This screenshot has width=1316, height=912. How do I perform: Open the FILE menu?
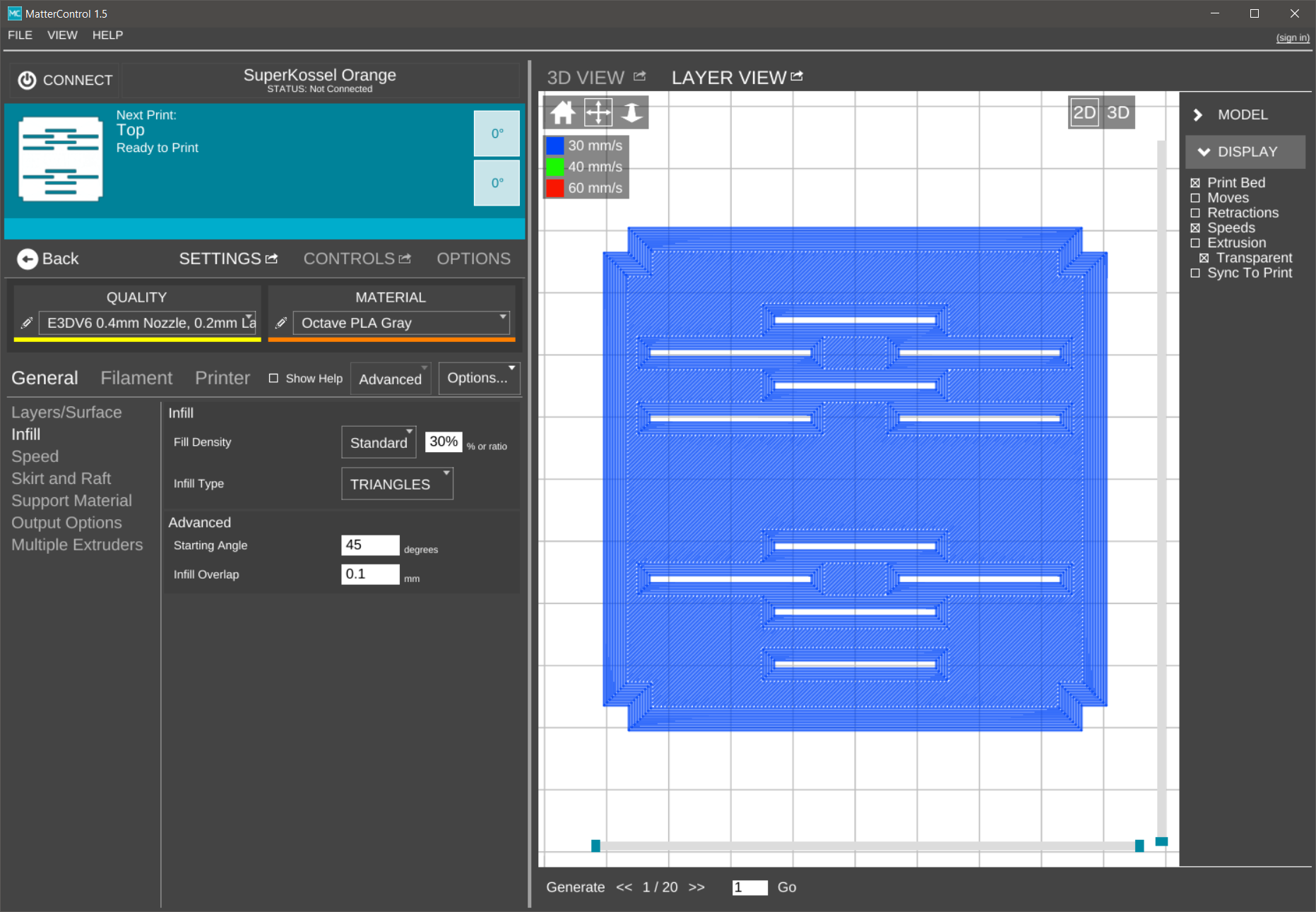click(20, 35)
